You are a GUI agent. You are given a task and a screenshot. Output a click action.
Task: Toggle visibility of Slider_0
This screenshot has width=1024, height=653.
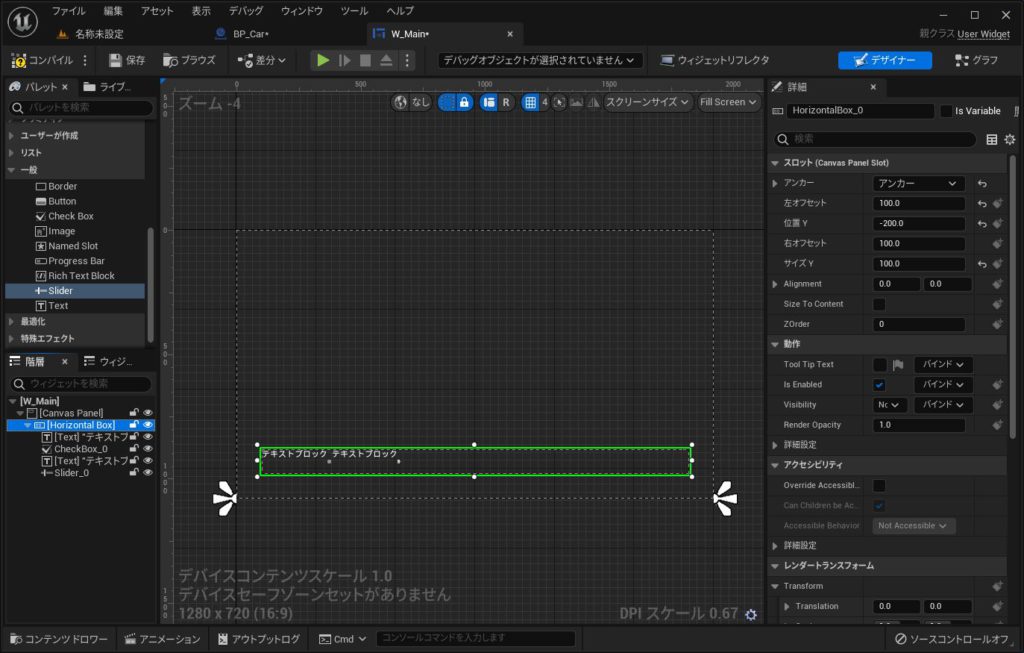[x=148, y=472]
